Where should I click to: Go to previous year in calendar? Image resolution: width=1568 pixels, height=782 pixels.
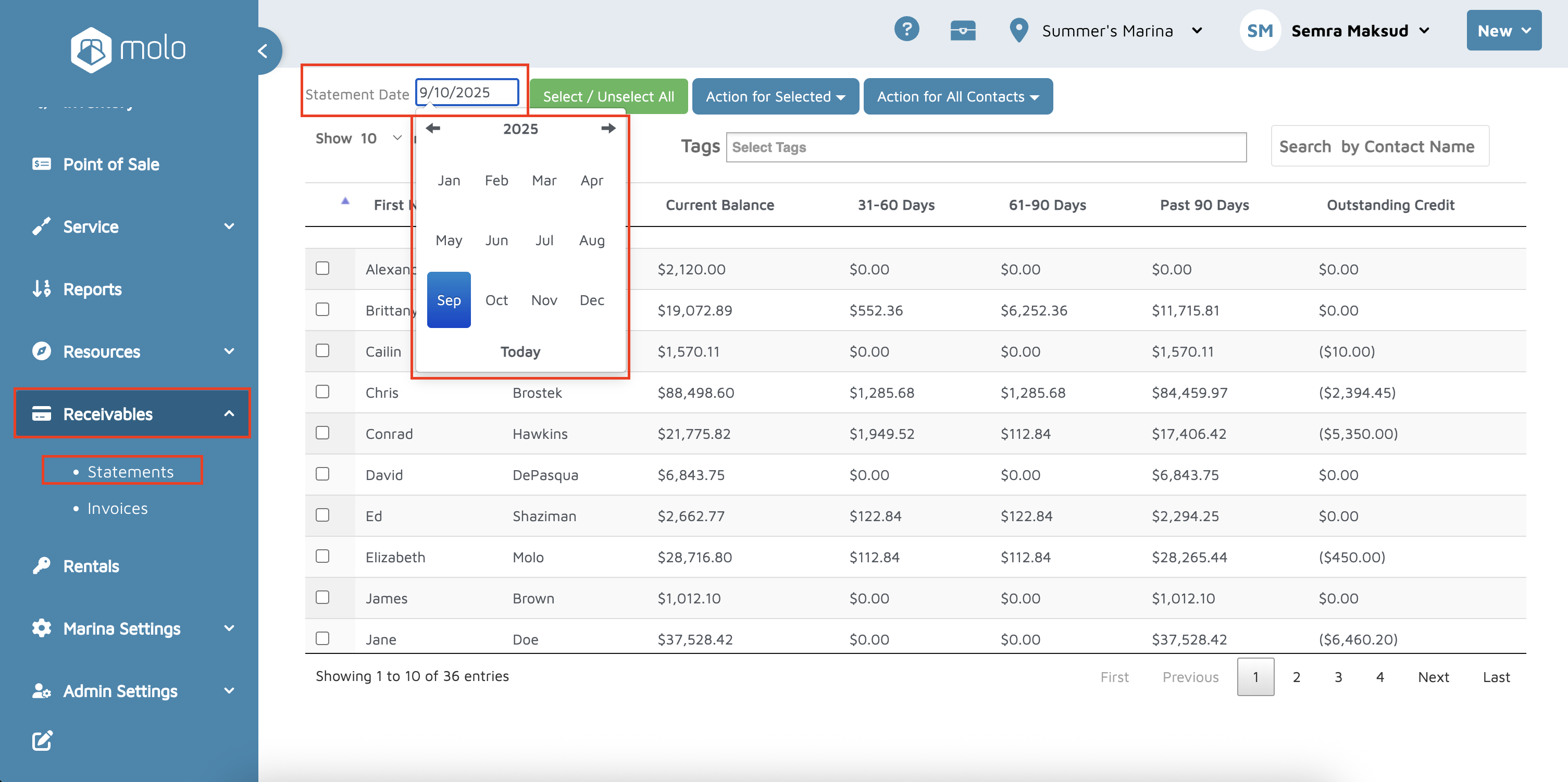coord(433,129)
